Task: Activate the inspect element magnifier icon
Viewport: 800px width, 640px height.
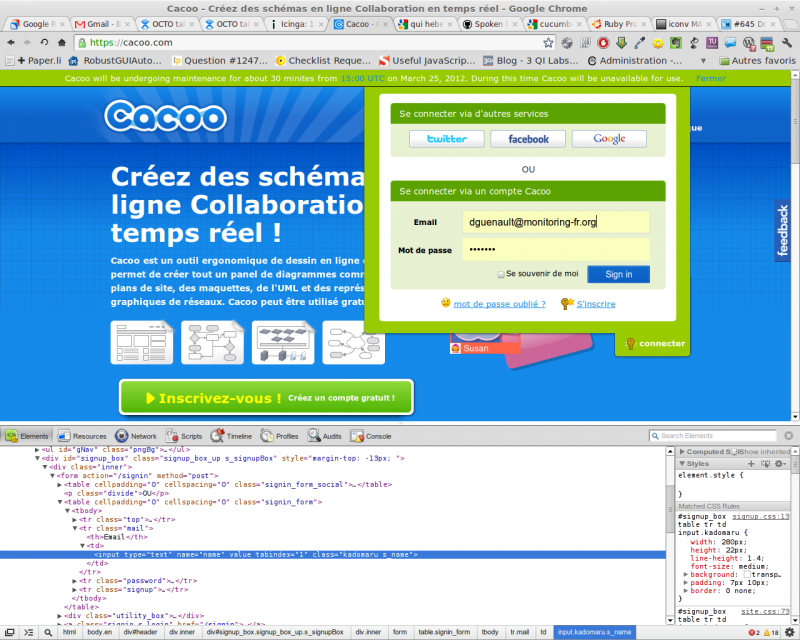Action: pyautogui.click(x=48, y=632)
